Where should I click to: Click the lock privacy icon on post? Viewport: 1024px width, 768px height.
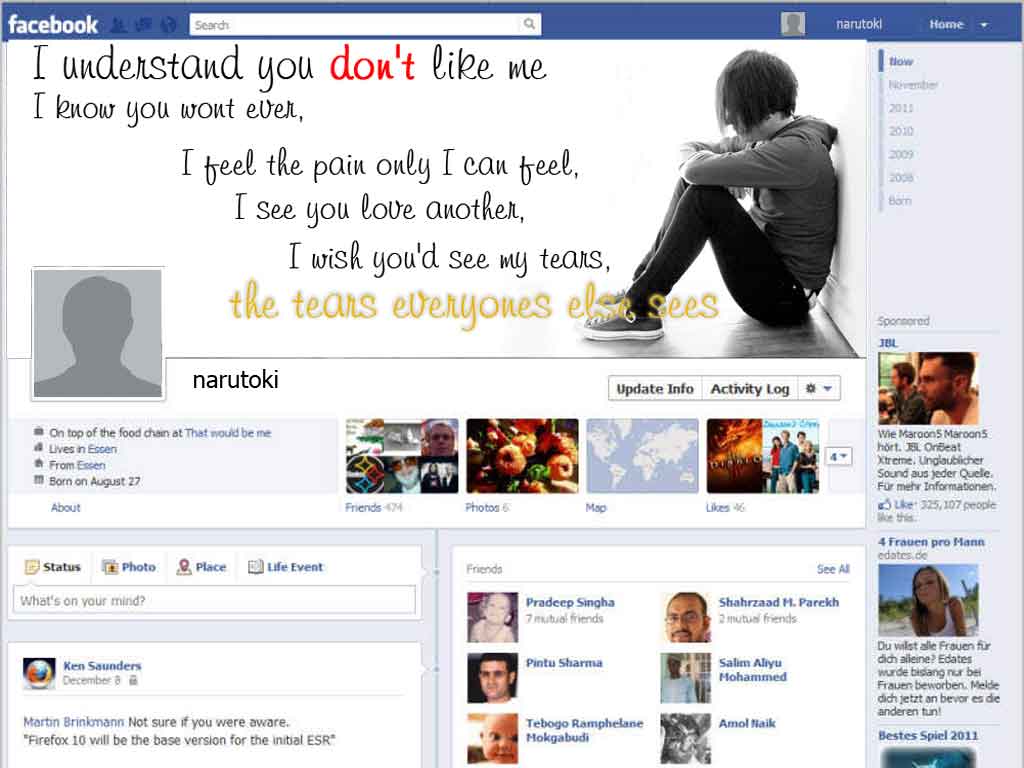point(133,680)
